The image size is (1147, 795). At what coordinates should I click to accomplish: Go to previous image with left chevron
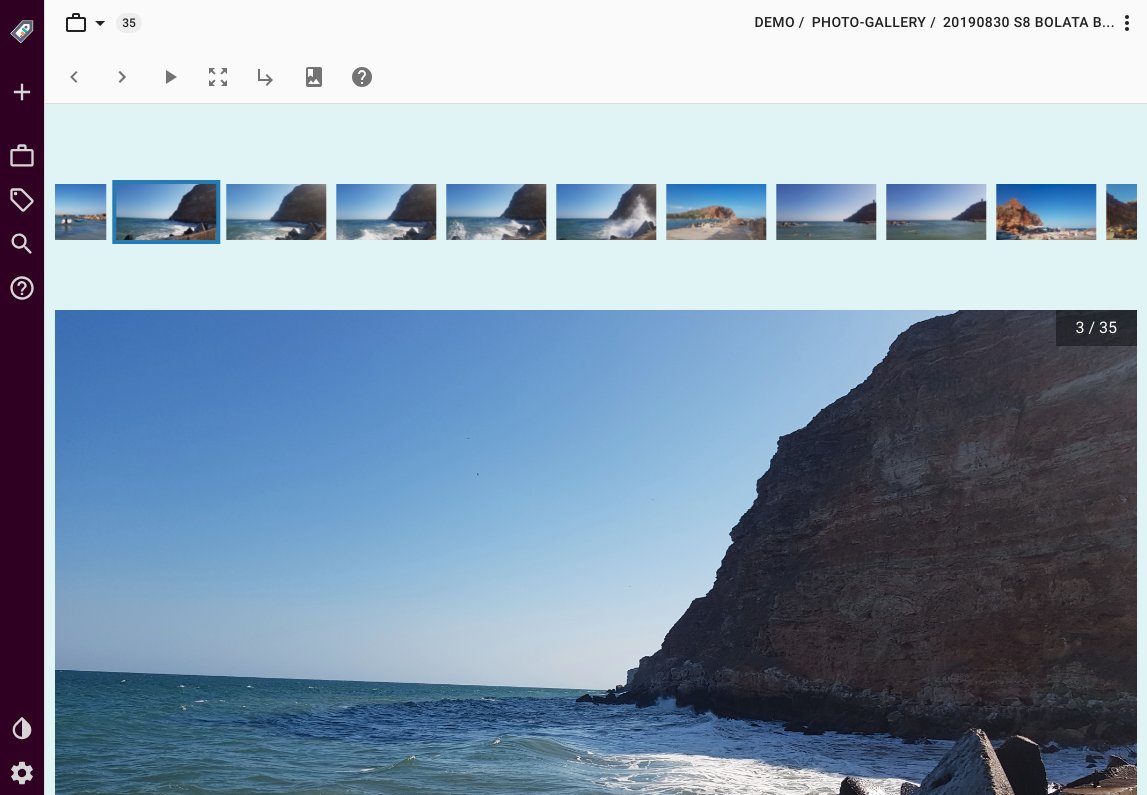pyautogui.click(x=74, y=77)
